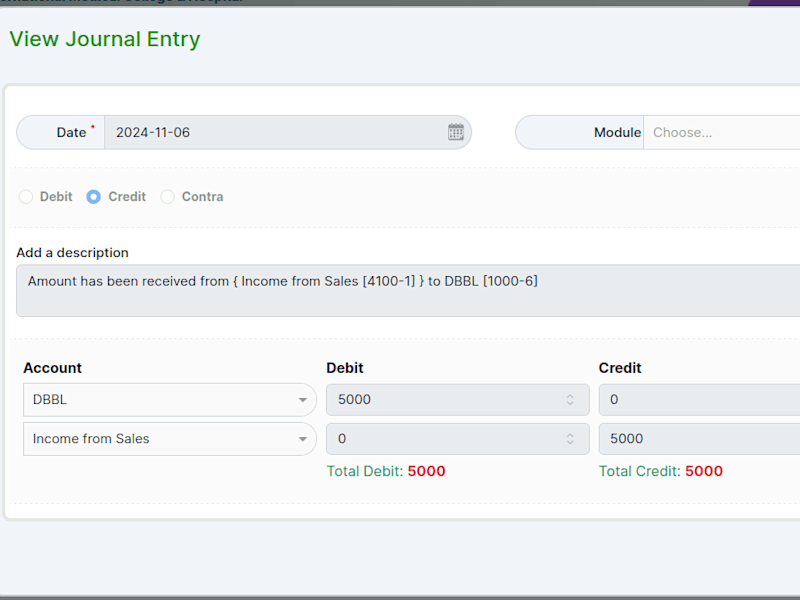The height and width of the screenshot is (600, 800).
Task: Select the Debit radio button
Action: [x=26, y=196]
